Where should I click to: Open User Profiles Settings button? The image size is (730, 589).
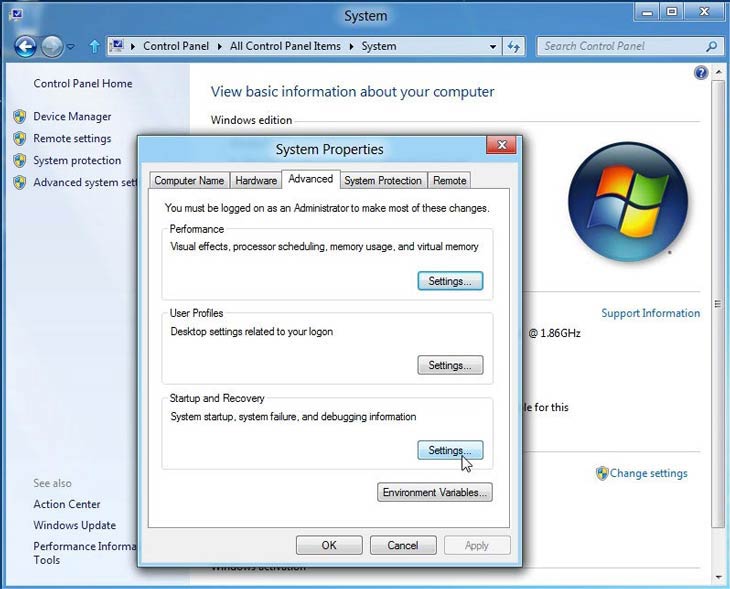click(450, 366)
